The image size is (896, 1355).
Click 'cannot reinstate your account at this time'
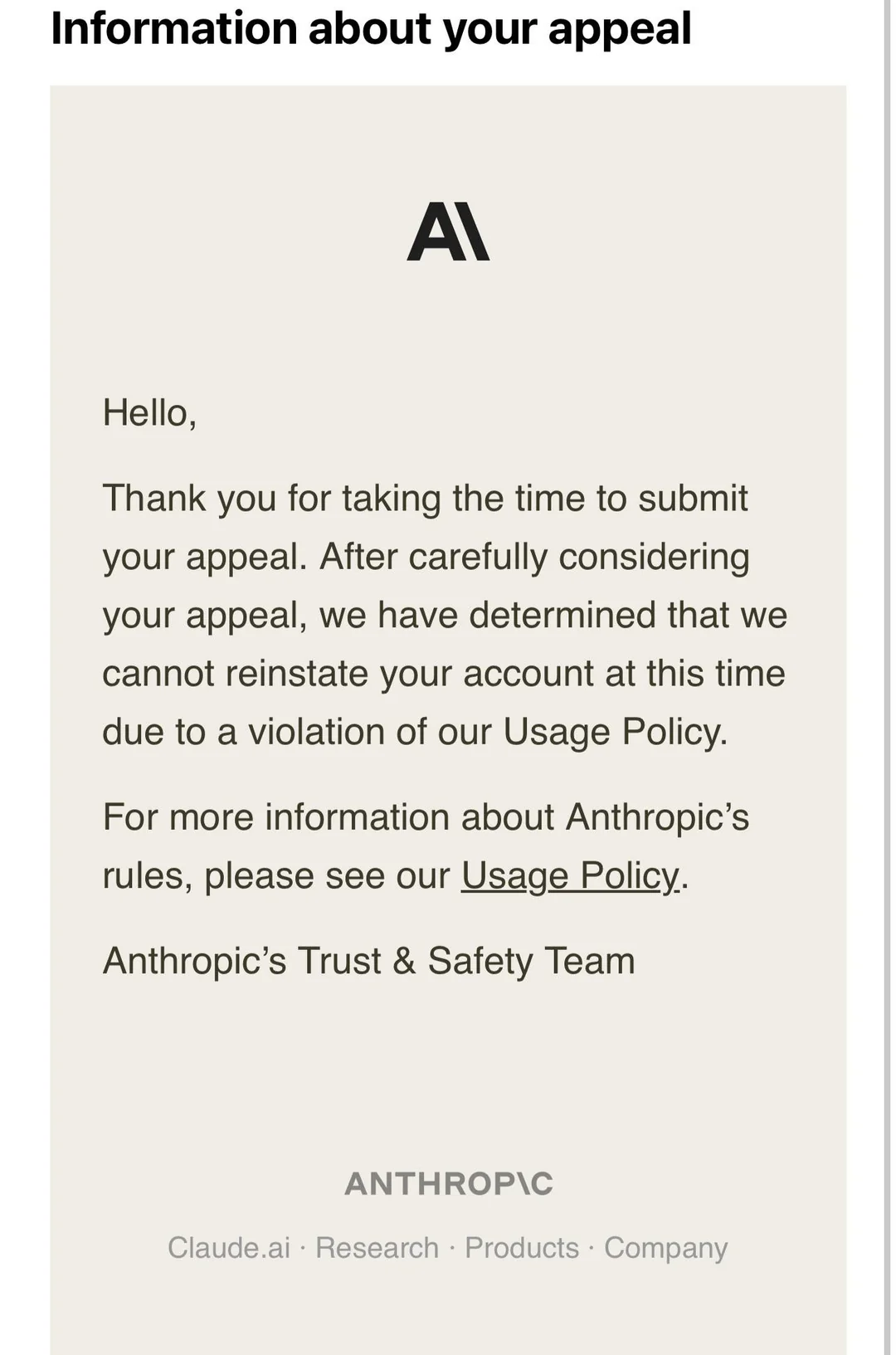[444, 673]
